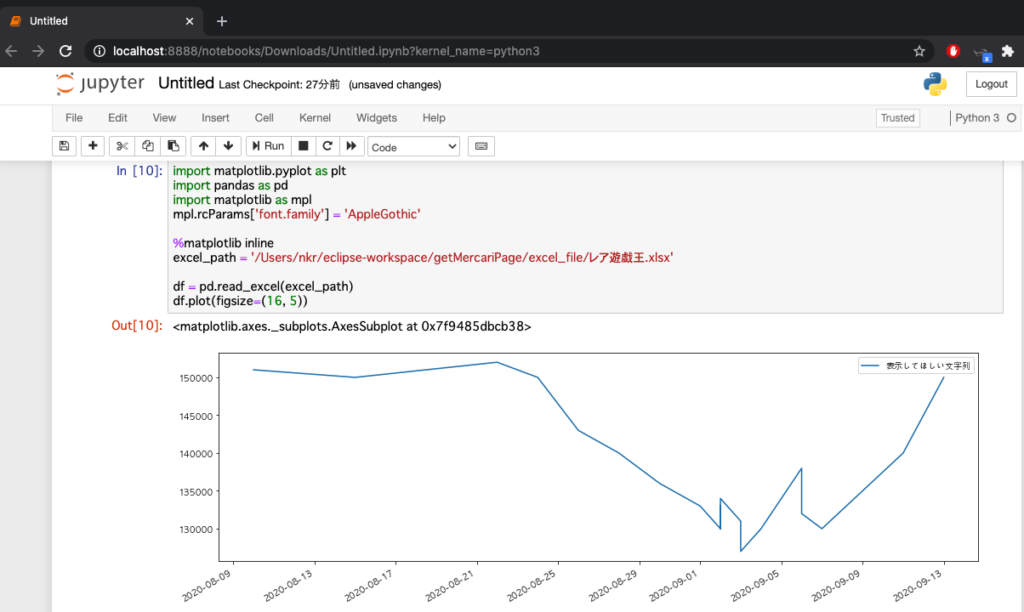Open the Help menu
Screen dimensions: 1024x612
coord(434,118)
